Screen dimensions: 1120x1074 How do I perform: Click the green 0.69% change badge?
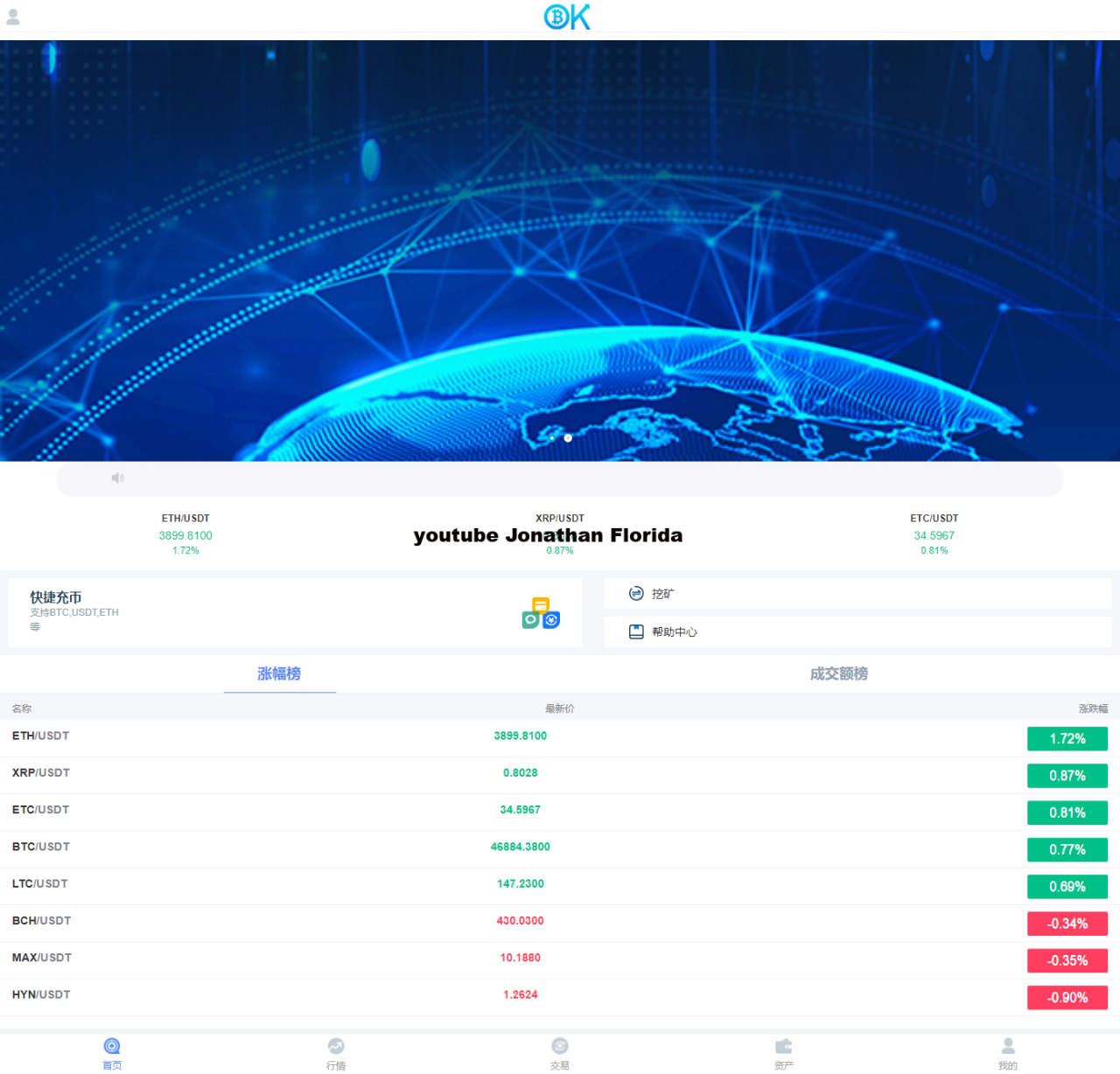coord(1067,887)
